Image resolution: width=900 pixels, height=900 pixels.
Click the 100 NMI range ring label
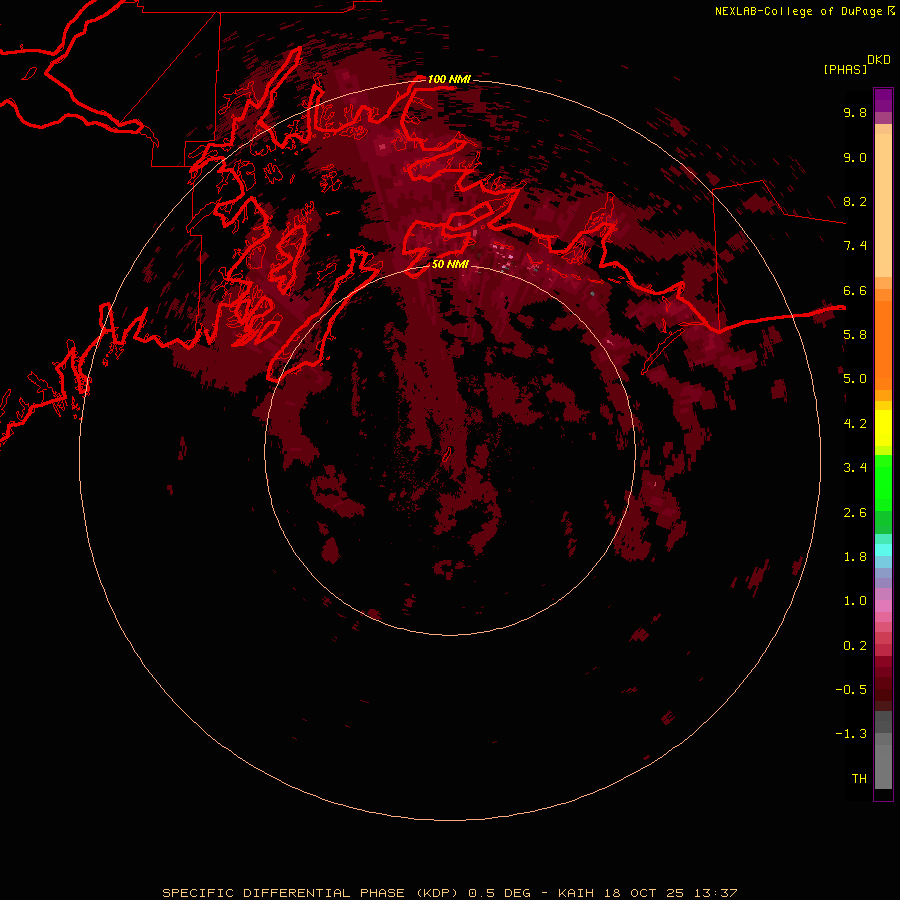coord(449,79)
